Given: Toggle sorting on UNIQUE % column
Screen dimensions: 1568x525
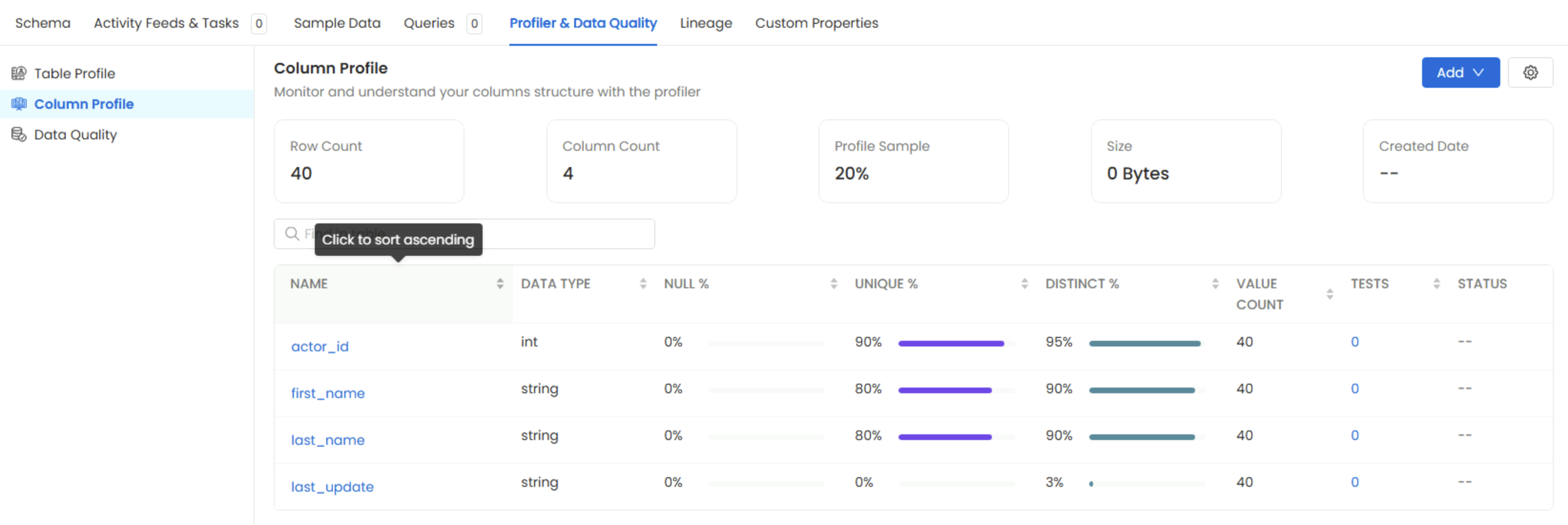Looking at the screenshot, I should point(1024,284).
